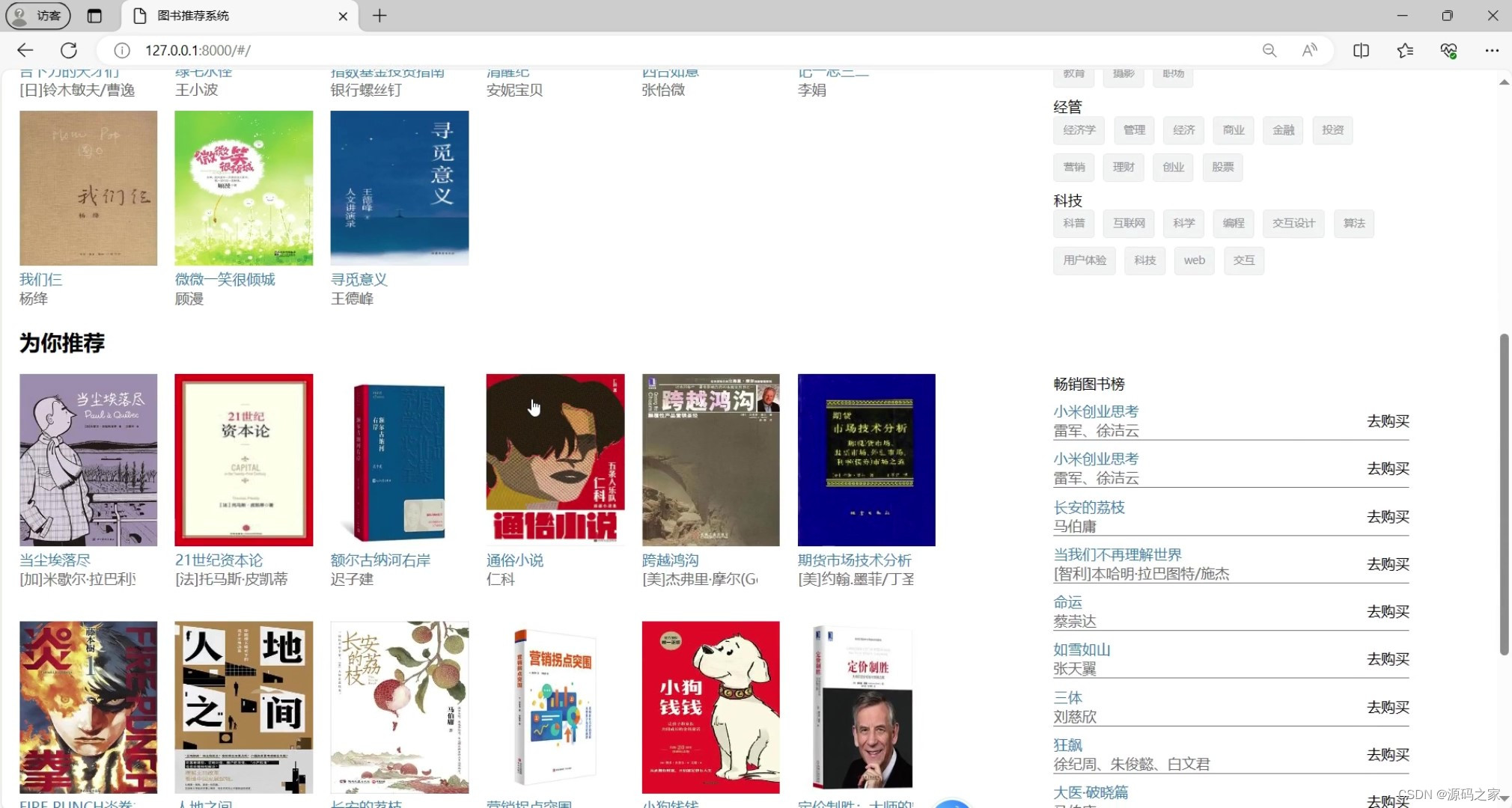1512x808 pixels.
Task: Open the 跨越鸿沟 book link
Action: 668,560
